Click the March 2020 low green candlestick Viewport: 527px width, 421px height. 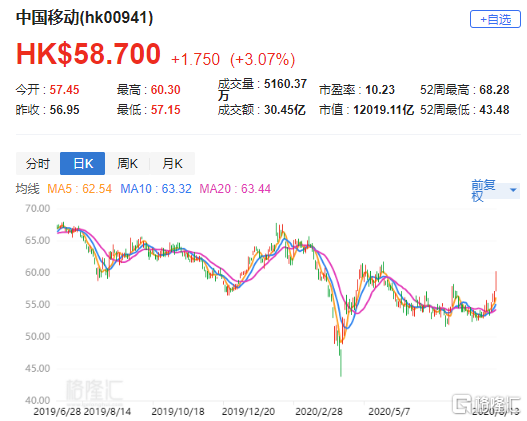(x=341, y=363)
